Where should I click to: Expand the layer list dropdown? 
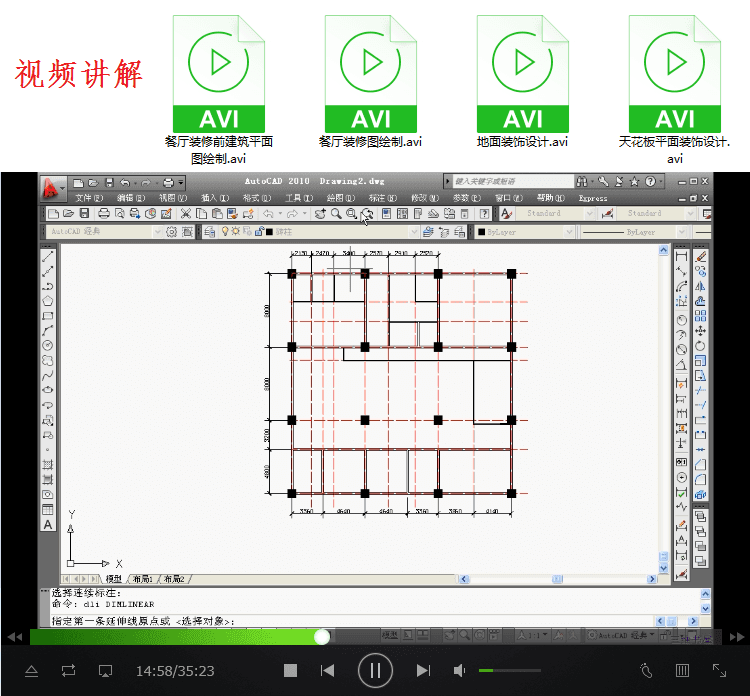[414, 232]
